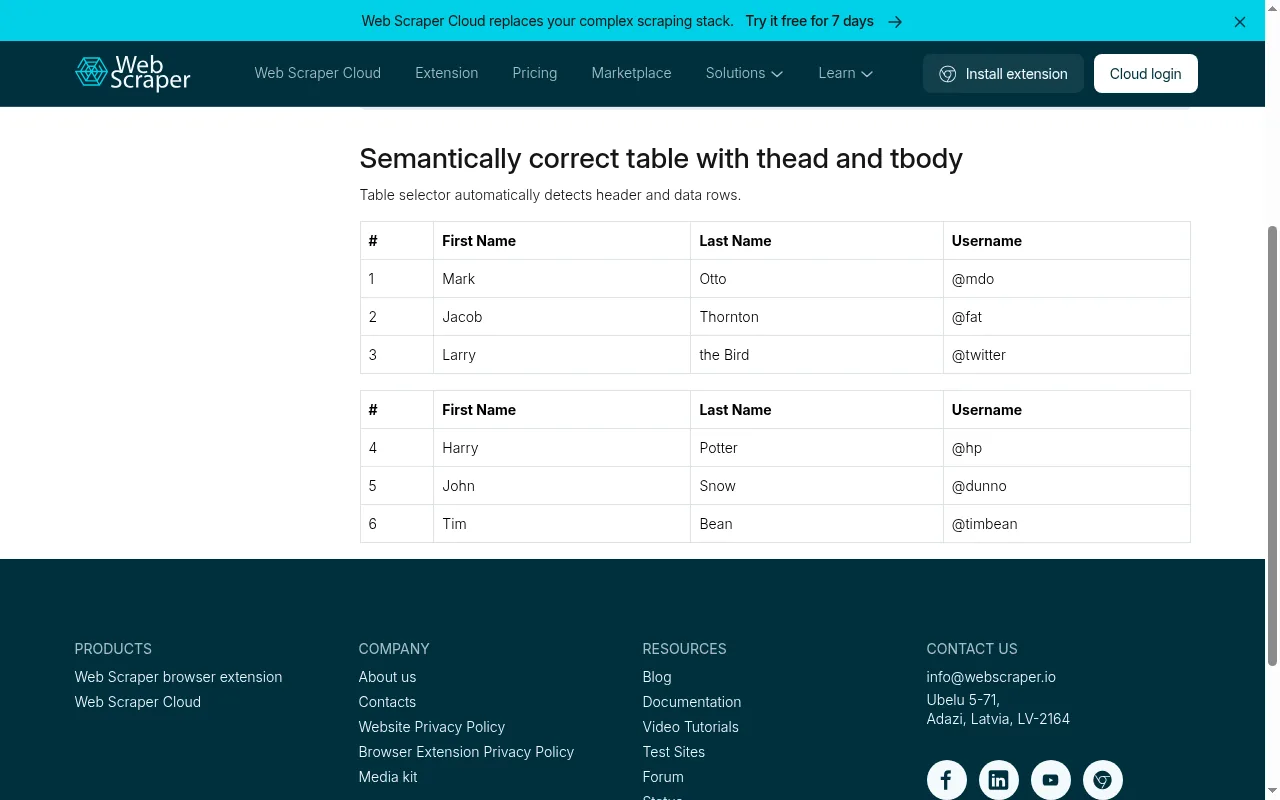Open the Web Scraper Cloud footer link

coord(137,702)
